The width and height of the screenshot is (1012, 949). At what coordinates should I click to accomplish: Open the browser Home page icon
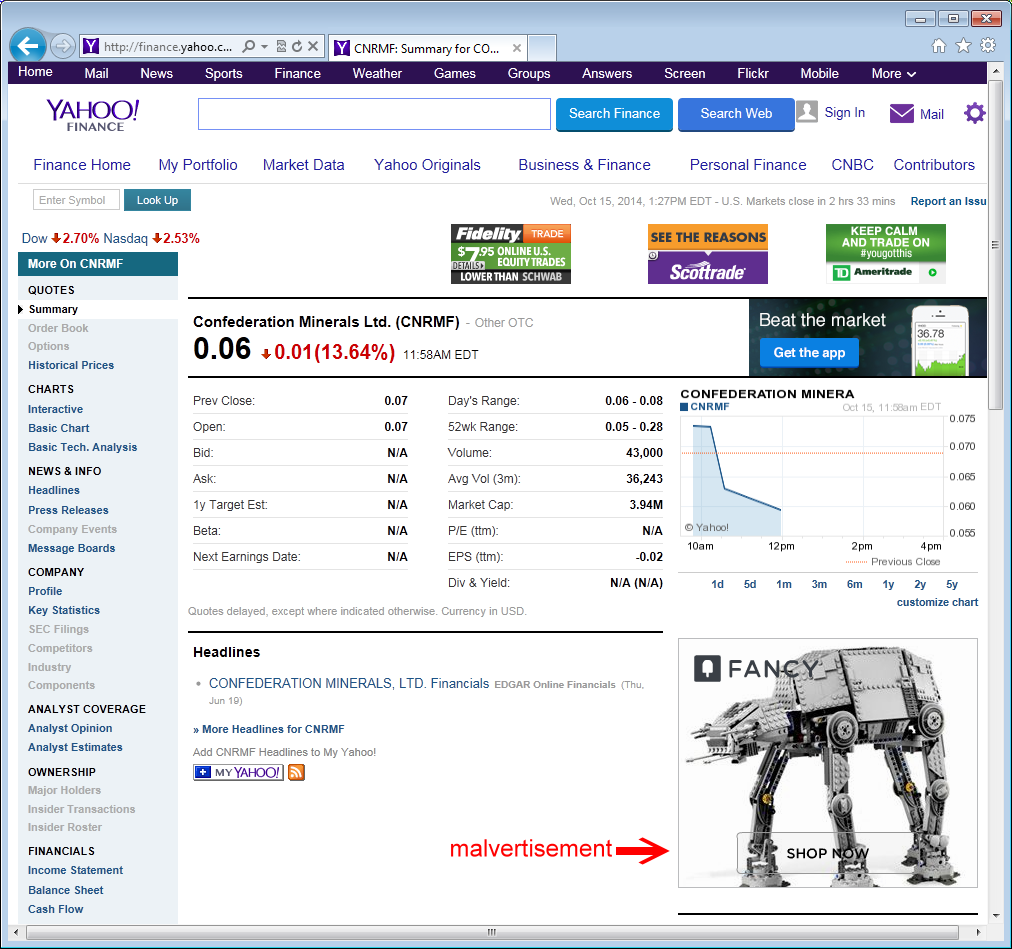pyautogui.click(x=939, y=45)
